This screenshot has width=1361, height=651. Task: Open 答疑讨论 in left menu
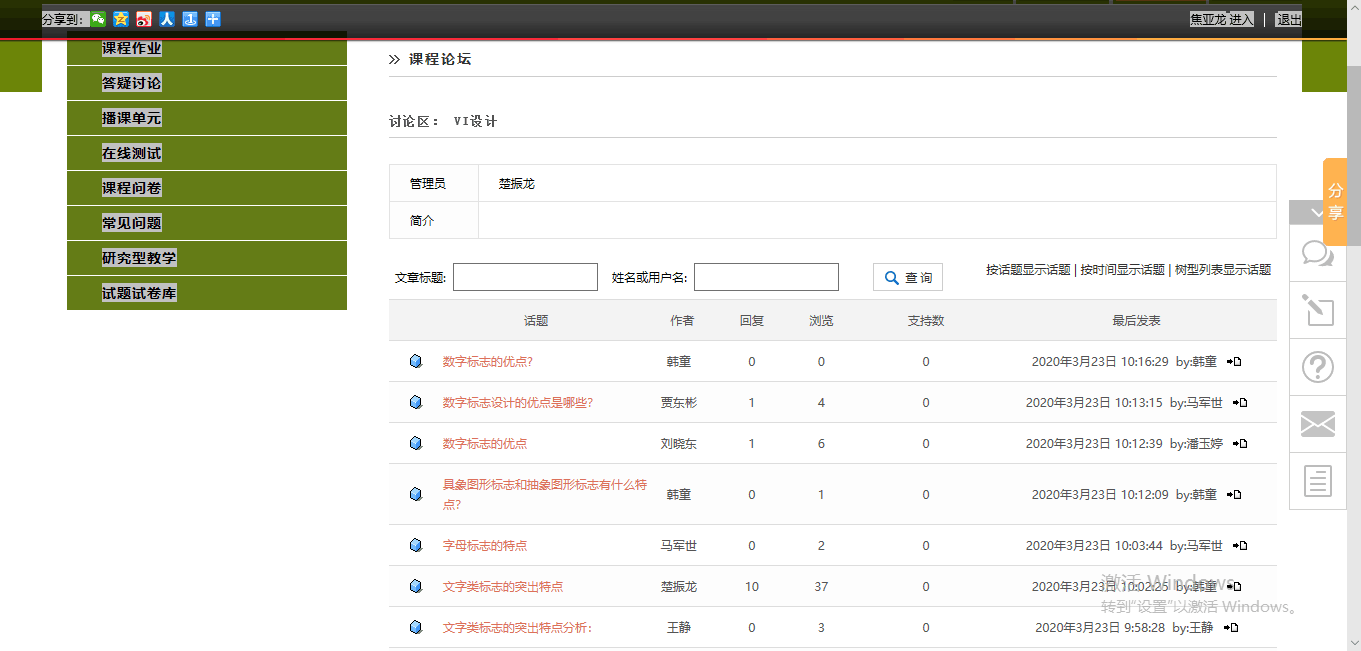(131, 83)
